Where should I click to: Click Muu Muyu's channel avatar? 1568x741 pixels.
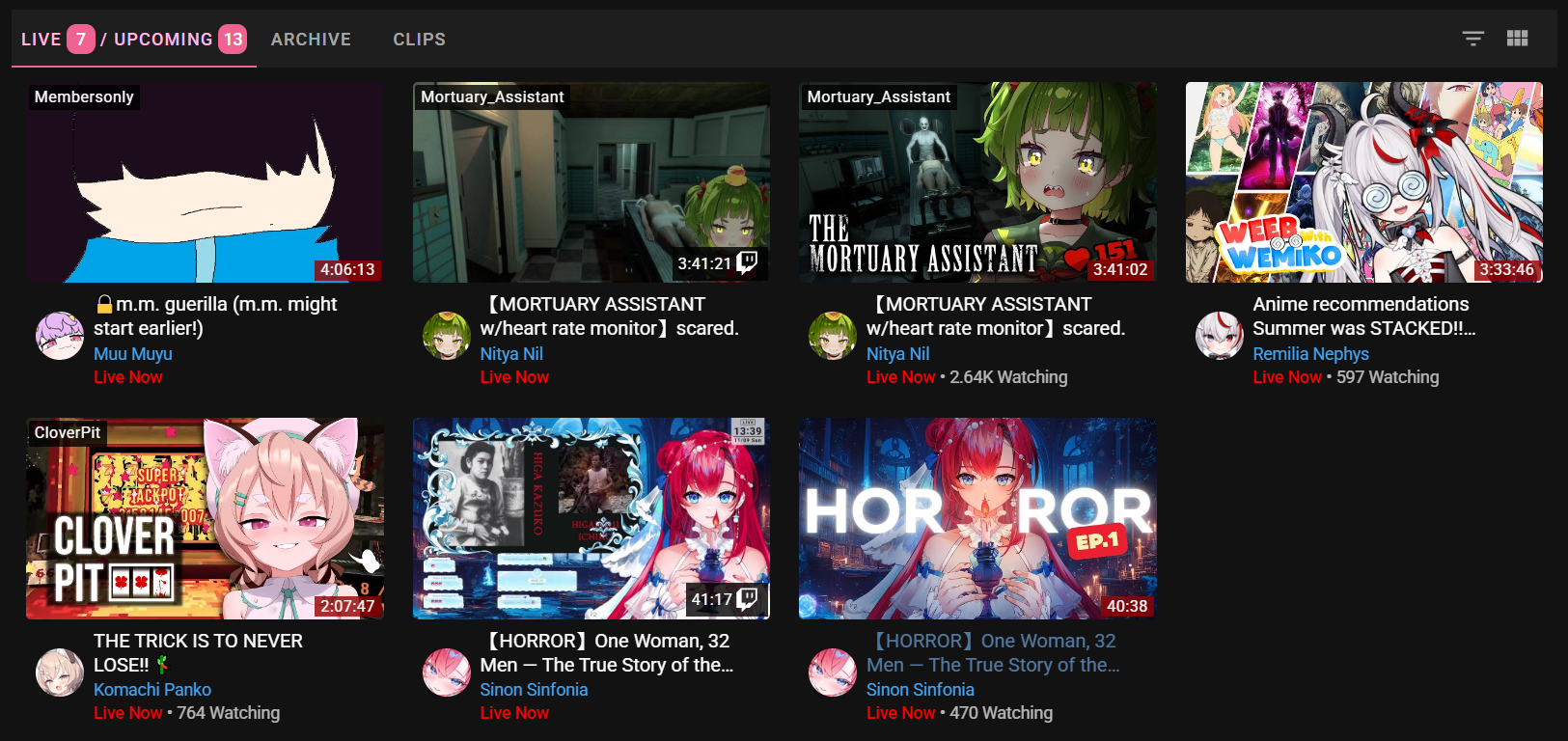tap(60, 336)
